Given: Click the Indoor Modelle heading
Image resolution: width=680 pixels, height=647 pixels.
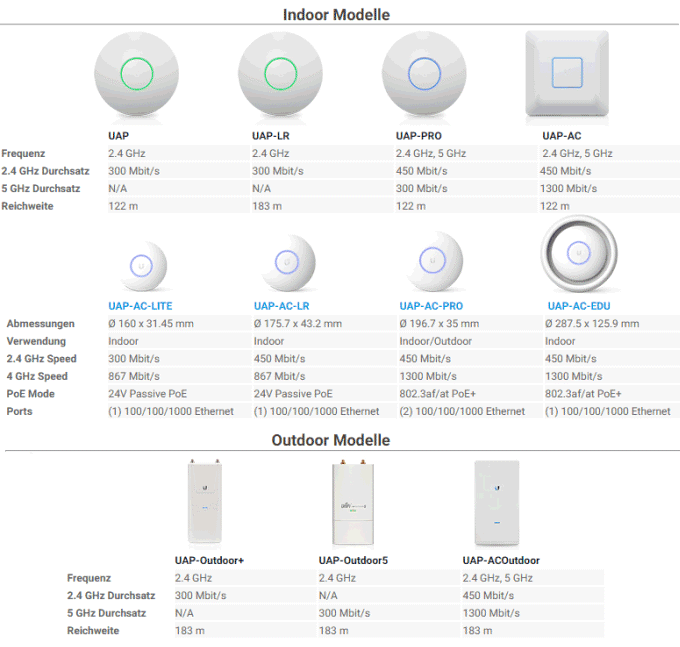Looking at the screenshot, I should coord(336,15).
